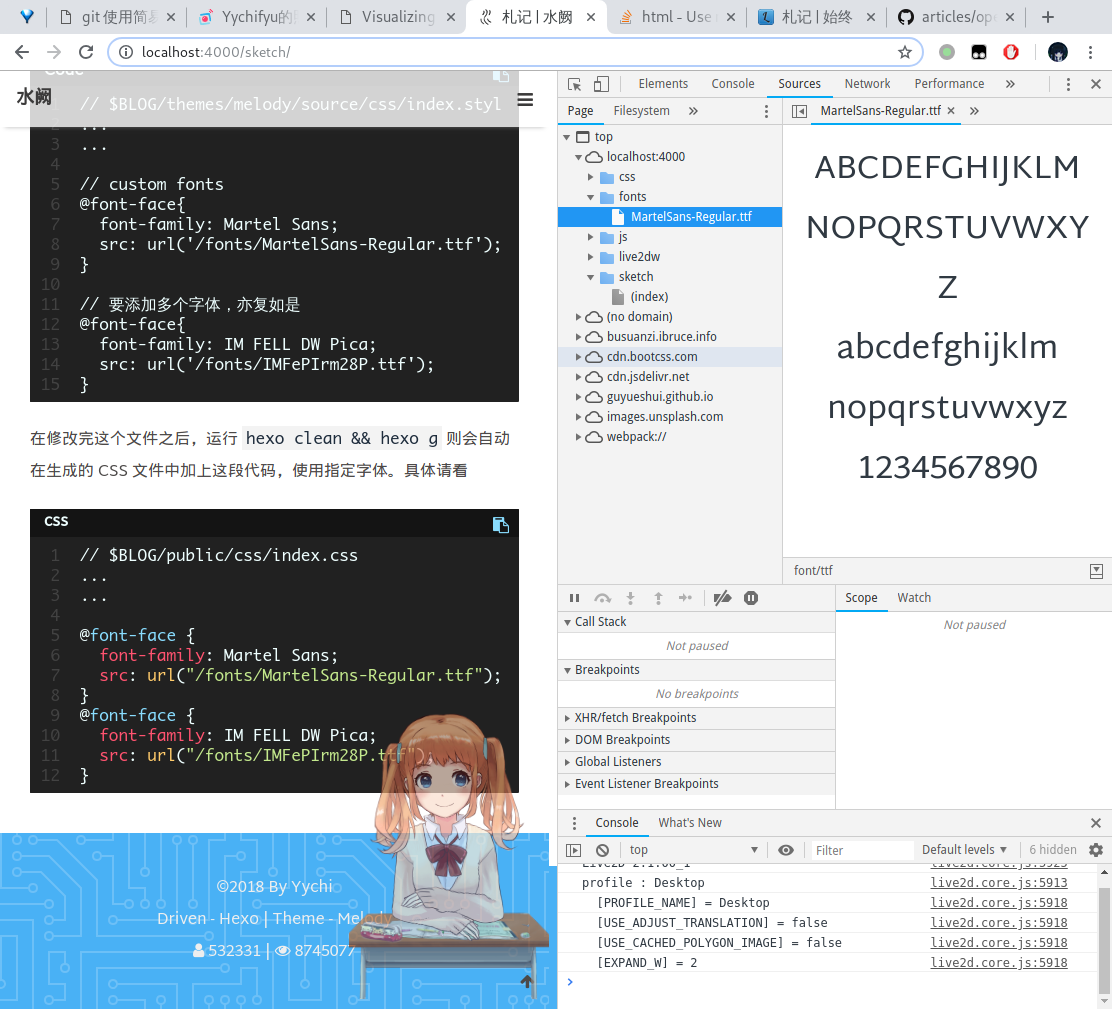Create a live expression with the eye icon
This screenshot has height=1009, width=1112.
tap(786, 849)
